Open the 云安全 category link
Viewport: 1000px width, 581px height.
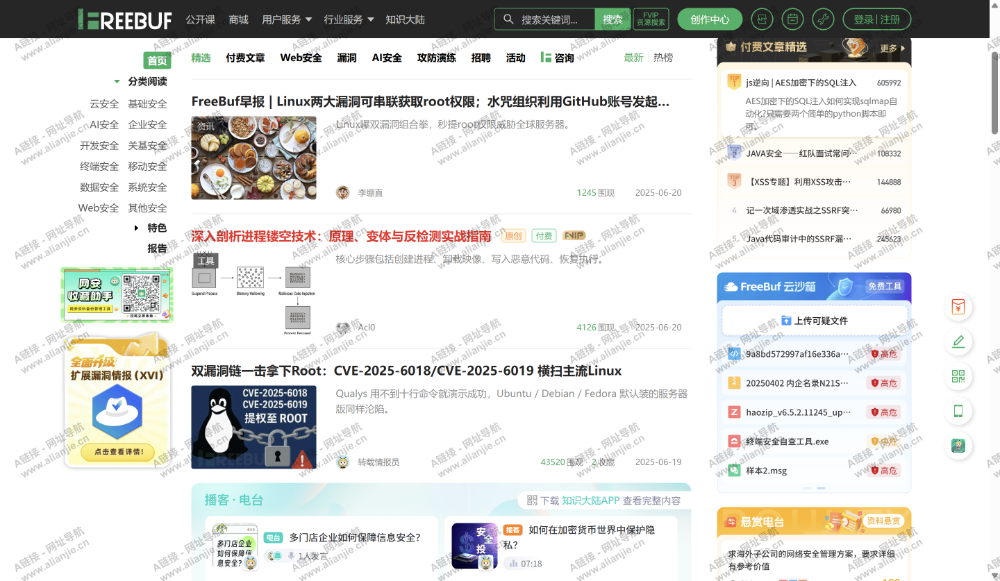click(x=104, y=103)
